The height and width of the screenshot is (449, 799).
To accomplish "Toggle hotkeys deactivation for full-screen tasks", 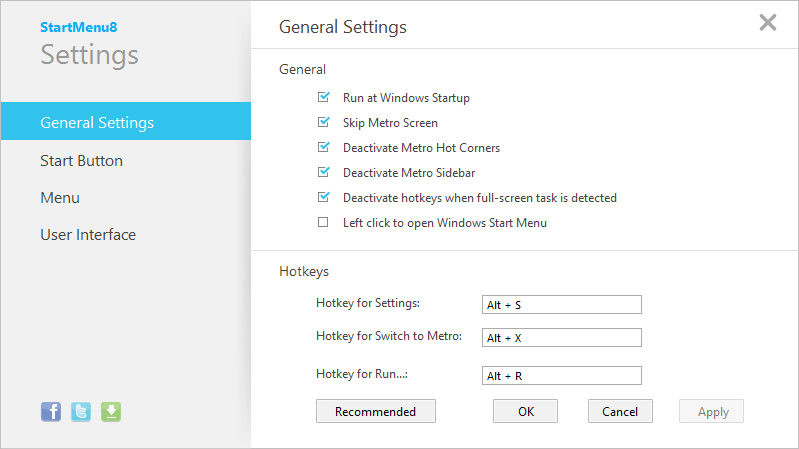I will [x=323, y=198].
